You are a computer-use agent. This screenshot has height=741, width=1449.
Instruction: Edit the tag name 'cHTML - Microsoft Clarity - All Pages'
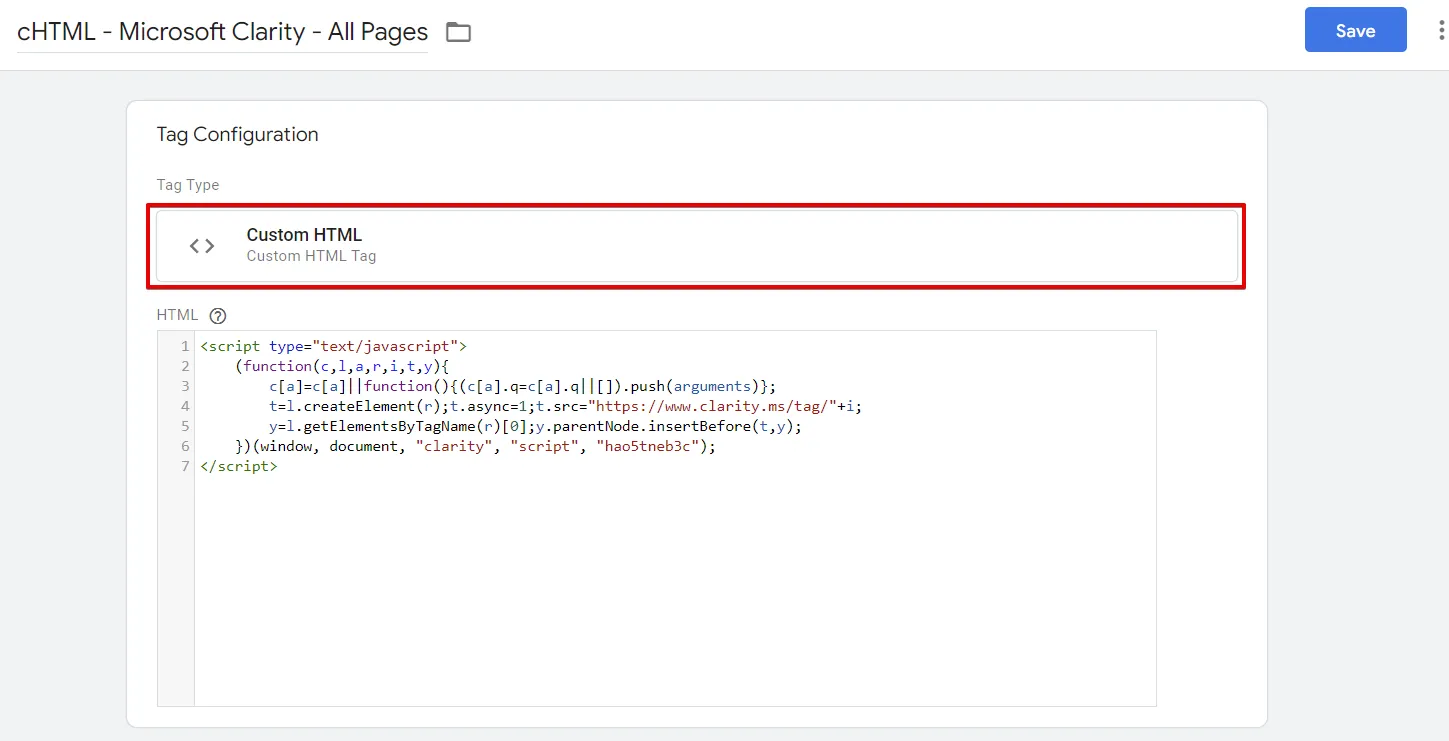pos(222,32)
